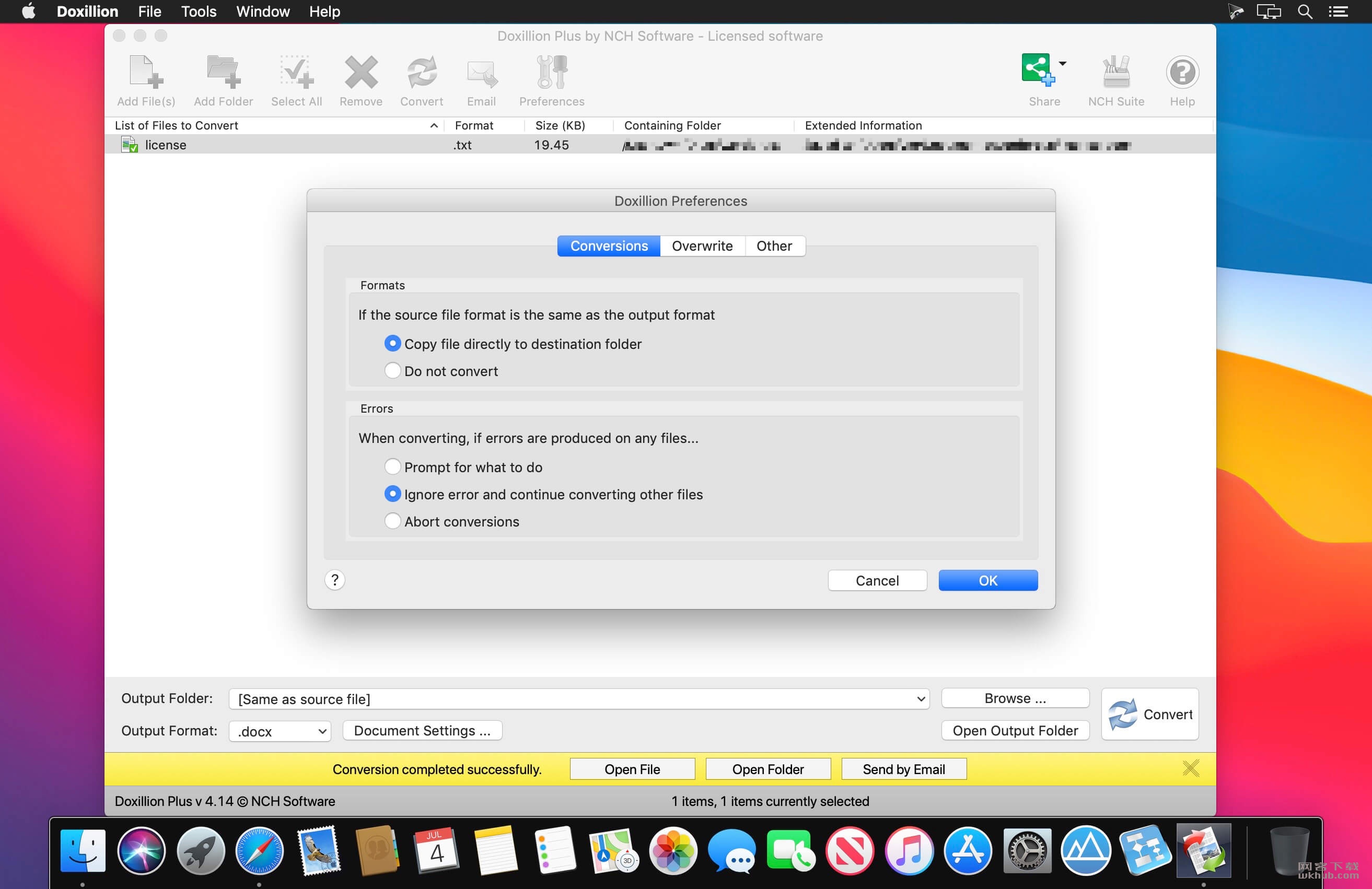The height and width of the screenshot is (889, 1372).
Task: Click Cancel in the Preferences dialog
Action: pos(877,580)
